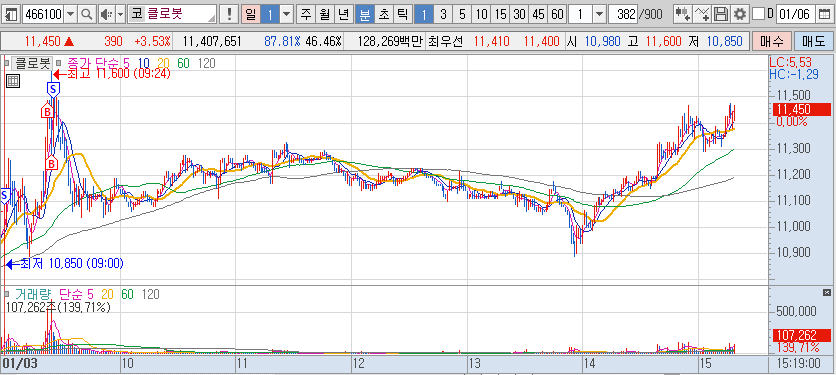The height and width of the screenshot is (375, 836).
Task: Open the dropdown arrow next to the speaker icon
Action: [x=120, y=14]
